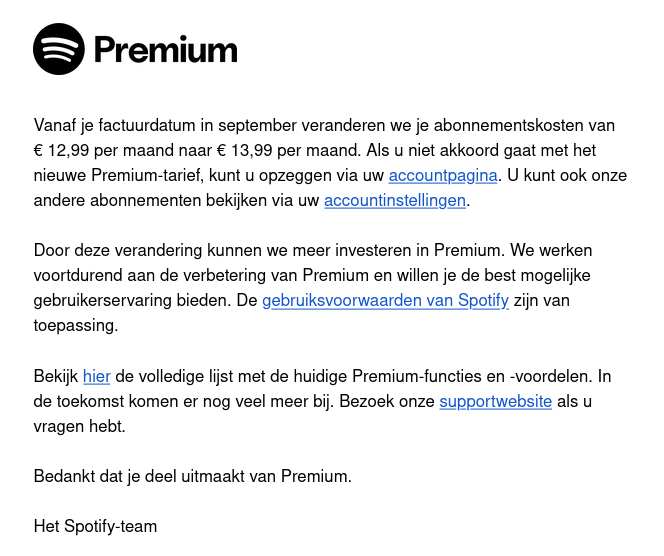Visit the supportwebsite link
This screenshot has height=556, width=664.
click(x=495, y=401)
